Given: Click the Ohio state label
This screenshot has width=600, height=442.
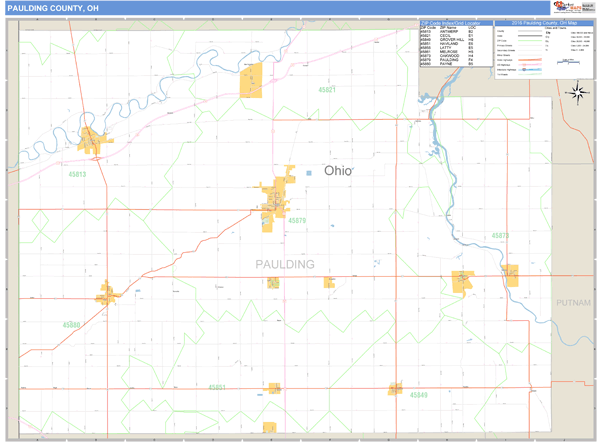Looking at the screenshot, I should click(337, 171).
